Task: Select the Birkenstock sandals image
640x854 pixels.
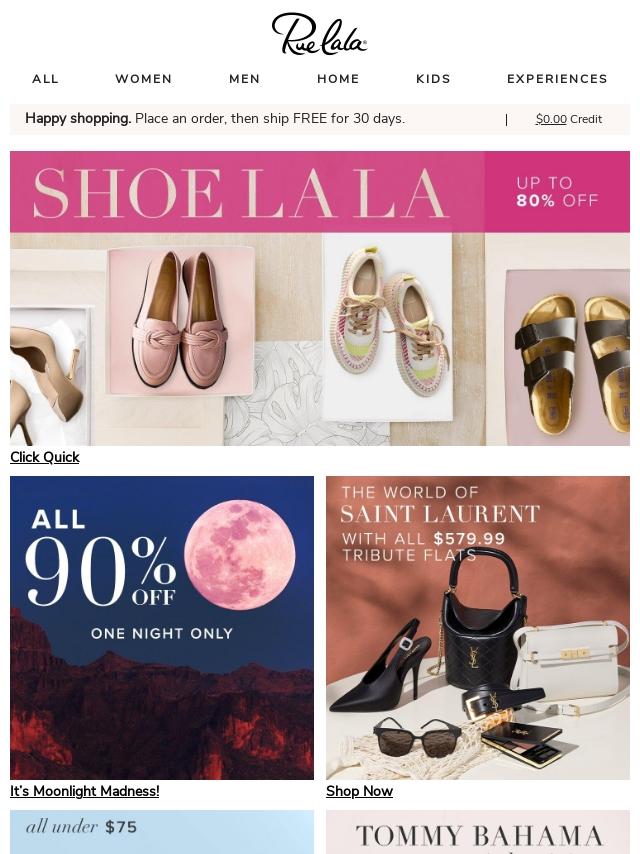Action: (568, 357)
